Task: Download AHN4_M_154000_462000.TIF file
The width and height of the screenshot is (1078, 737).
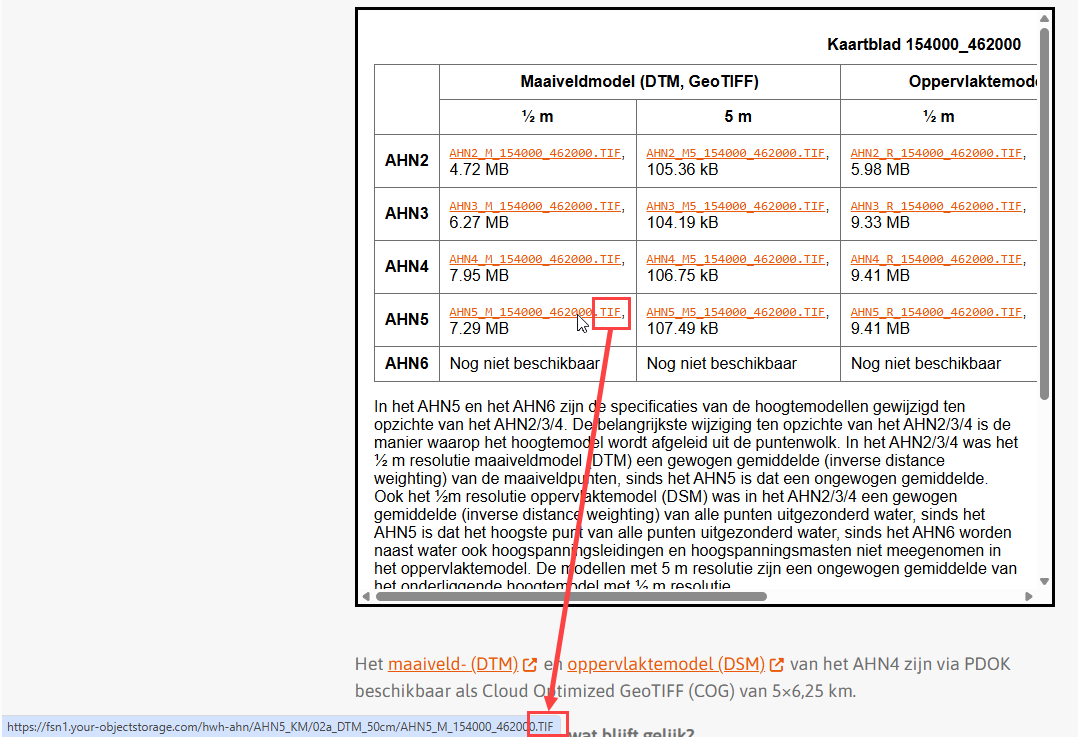Action: pos(535,260)
